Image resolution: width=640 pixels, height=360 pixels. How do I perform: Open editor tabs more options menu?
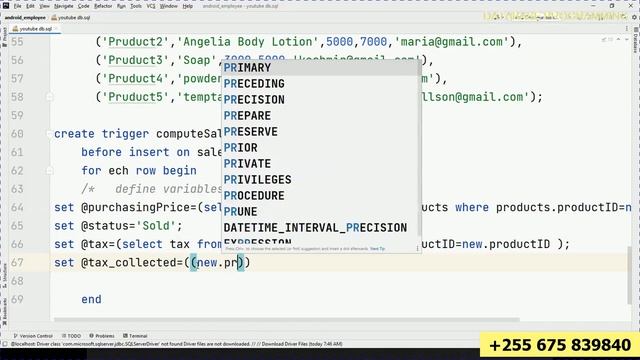[627, 29]
